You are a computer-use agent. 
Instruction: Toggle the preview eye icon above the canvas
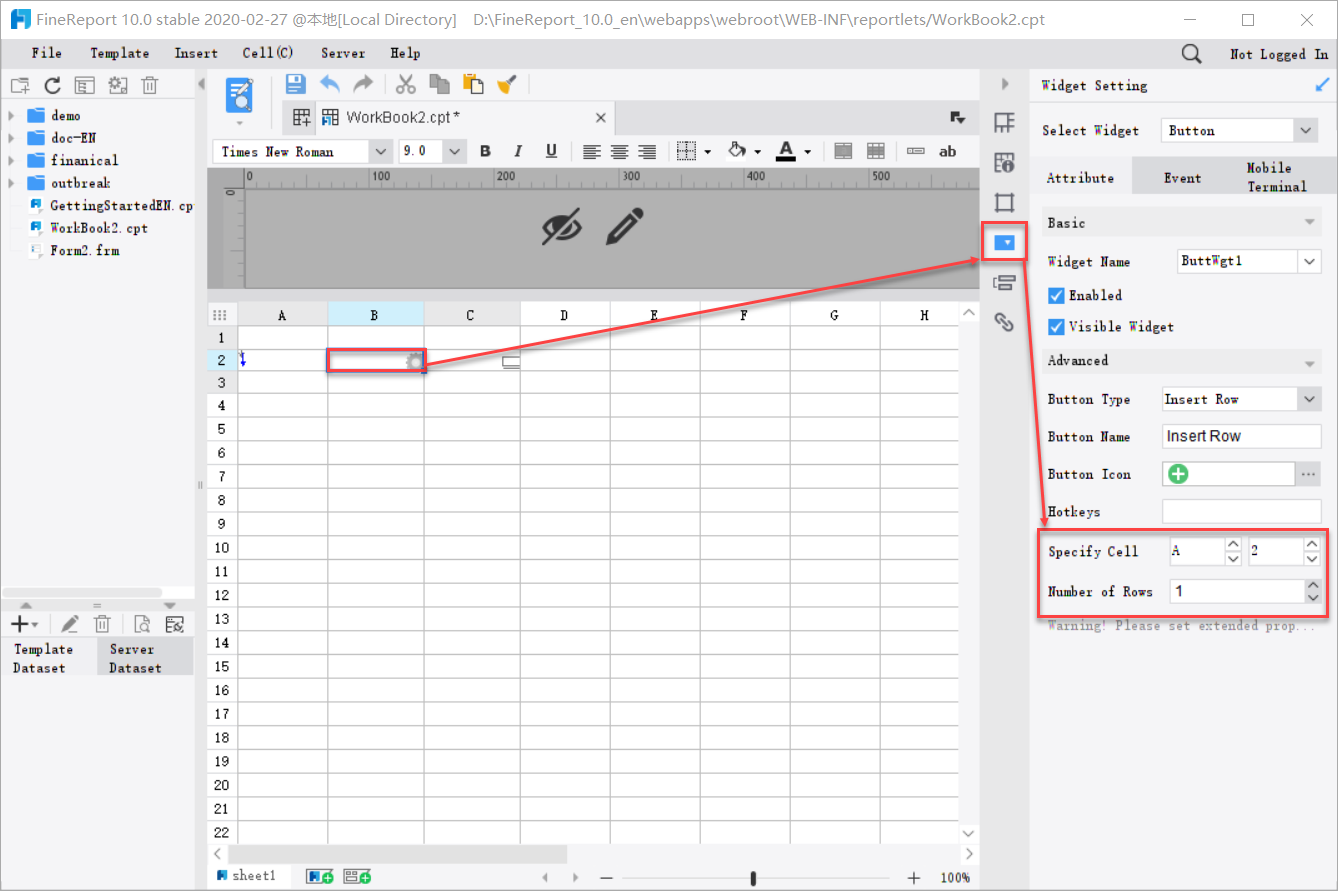coord(563,228)
